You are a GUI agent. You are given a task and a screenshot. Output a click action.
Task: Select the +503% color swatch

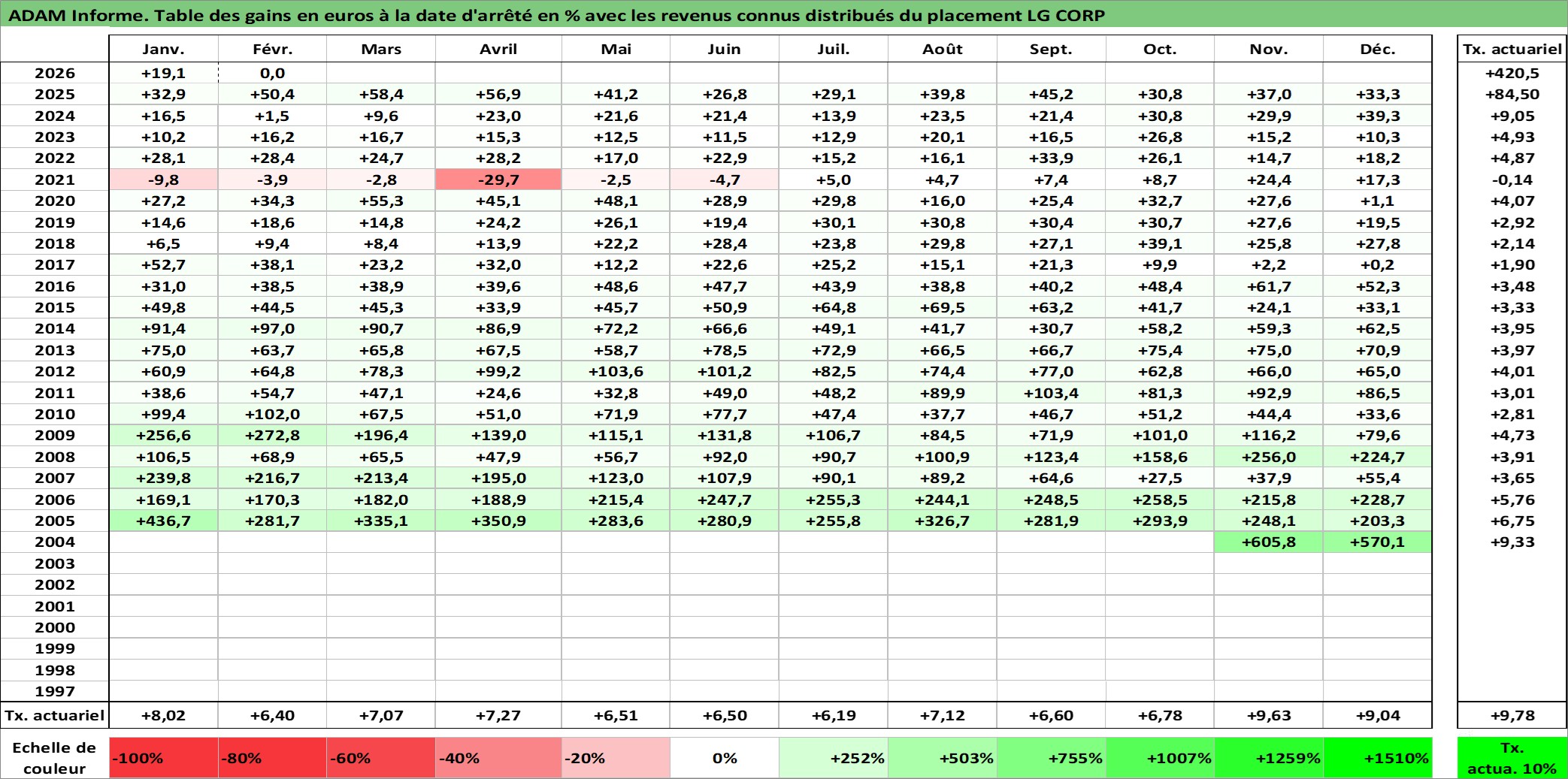click(x=943, y=758)
